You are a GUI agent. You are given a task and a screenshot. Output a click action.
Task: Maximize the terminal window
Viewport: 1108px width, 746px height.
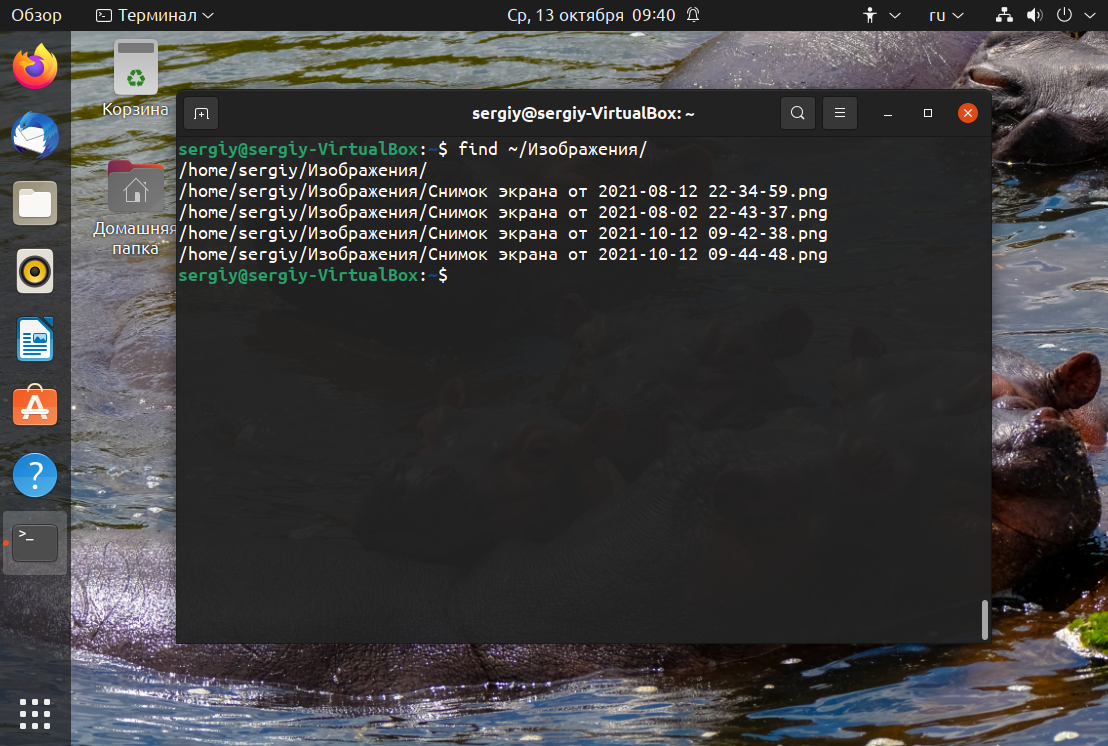pyautogui.click(x=928, y=113)
